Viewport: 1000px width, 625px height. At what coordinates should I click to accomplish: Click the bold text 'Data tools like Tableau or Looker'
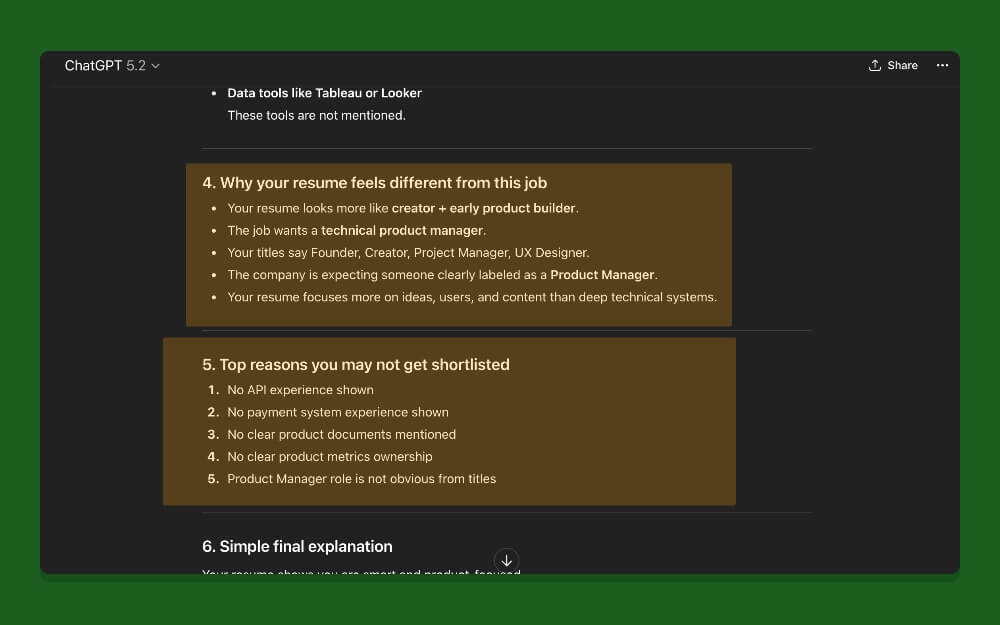pyautogui.click(x=324, y=93)
